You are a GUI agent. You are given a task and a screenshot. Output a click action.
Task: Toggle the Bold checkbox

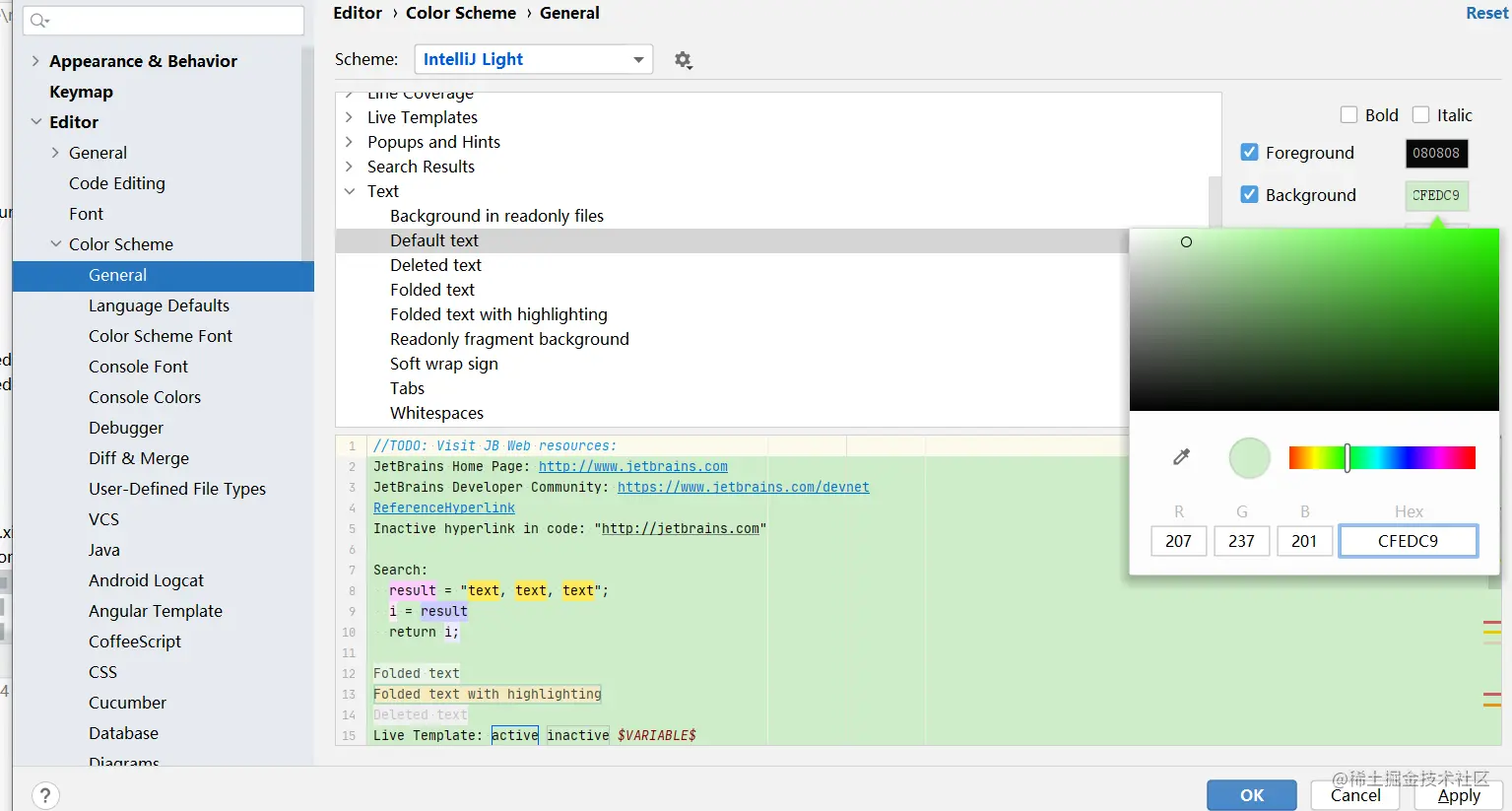pos(1349,115)
